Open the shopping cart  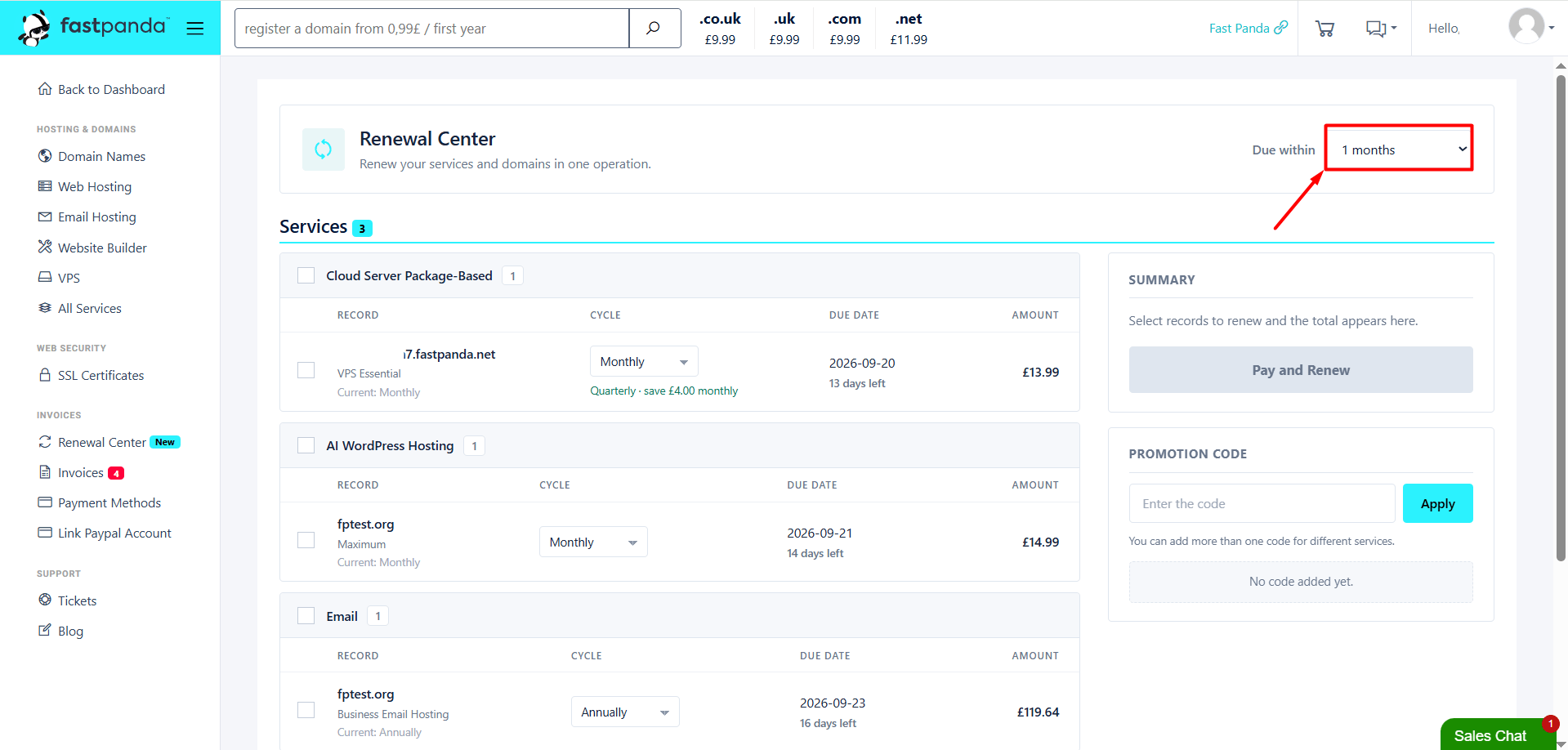click(x=1325, y=29)
